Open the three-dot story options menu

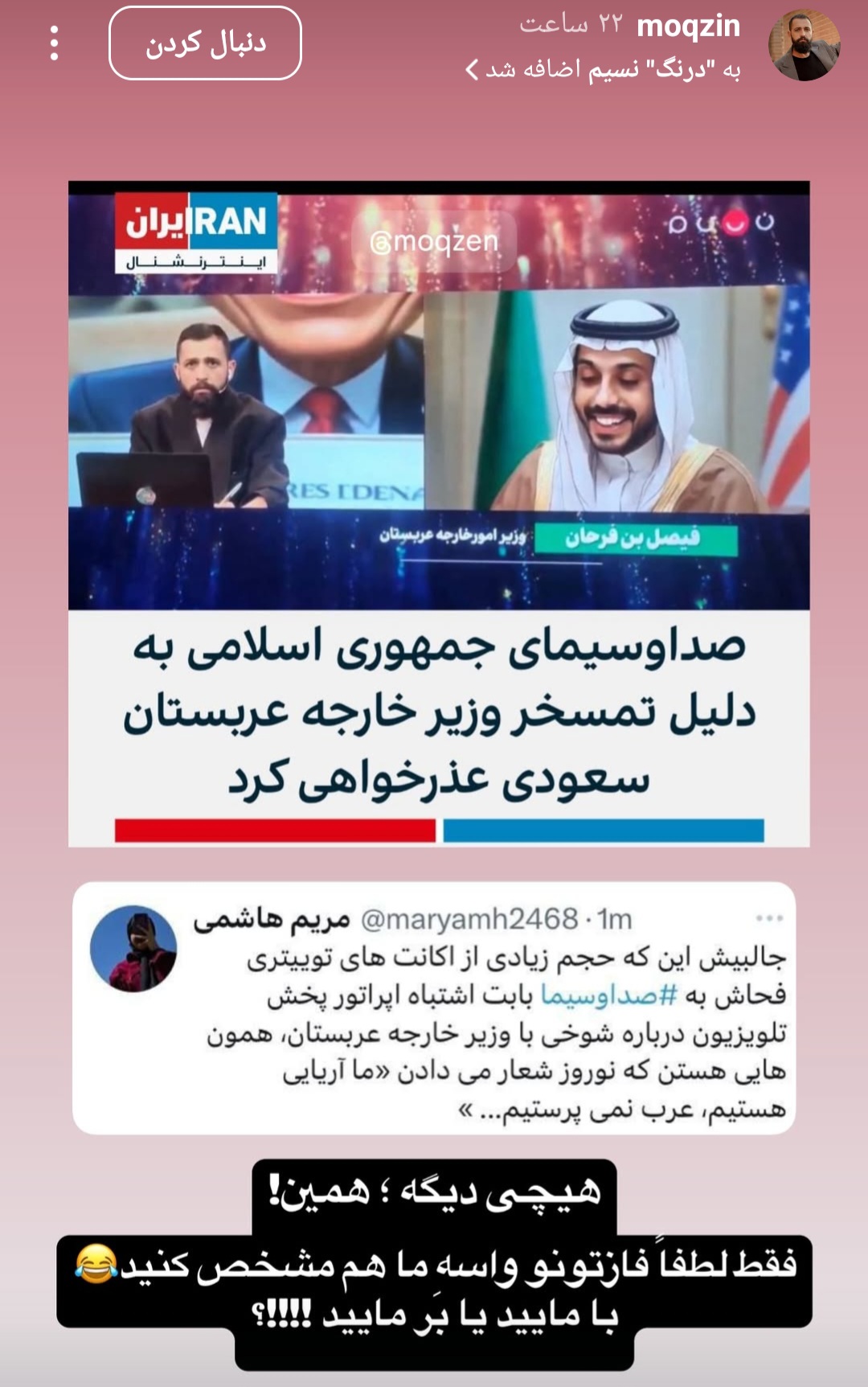54,43
